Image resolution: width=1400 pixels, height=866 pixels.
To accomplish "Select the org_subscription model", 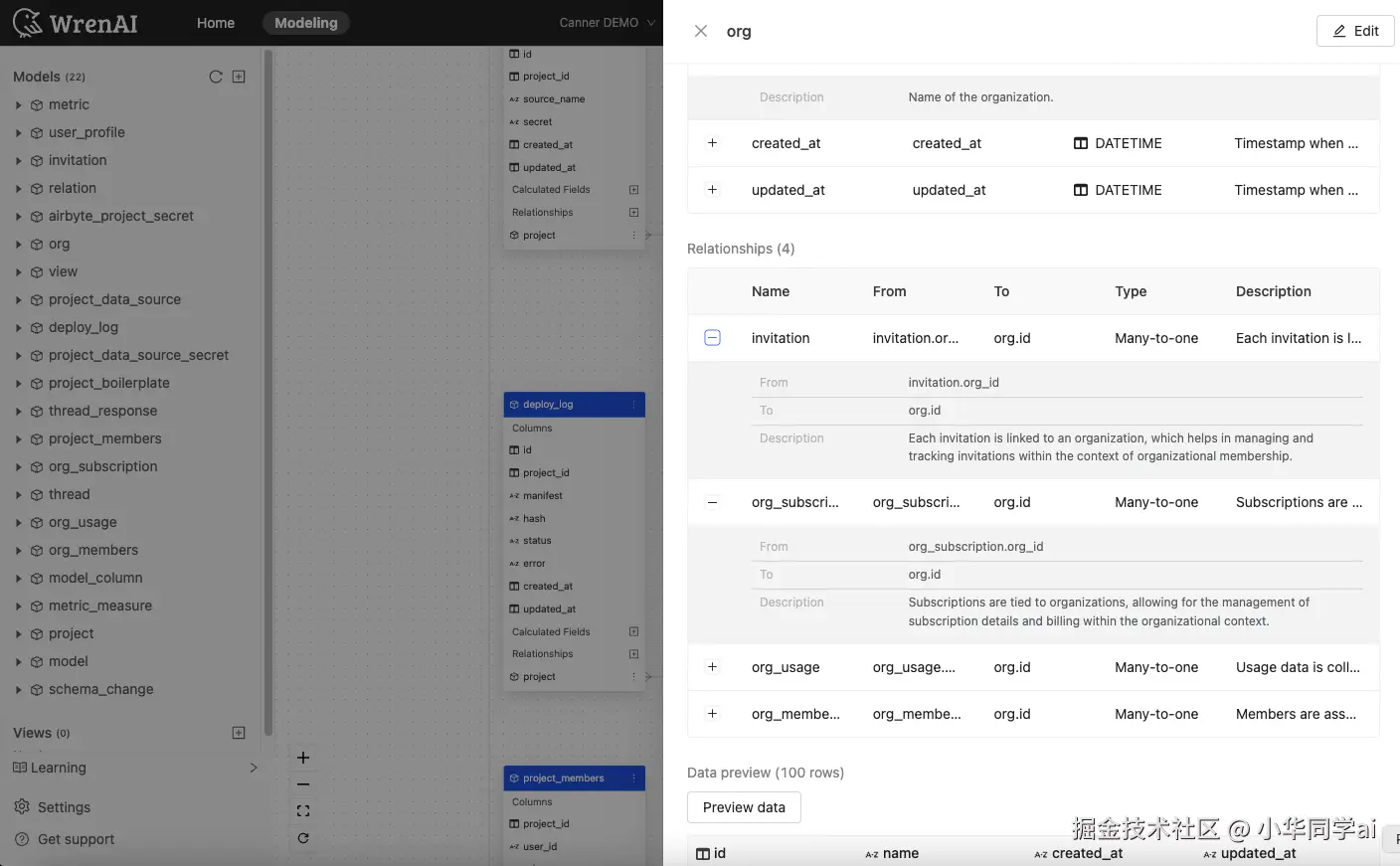I will coord(102,466).
